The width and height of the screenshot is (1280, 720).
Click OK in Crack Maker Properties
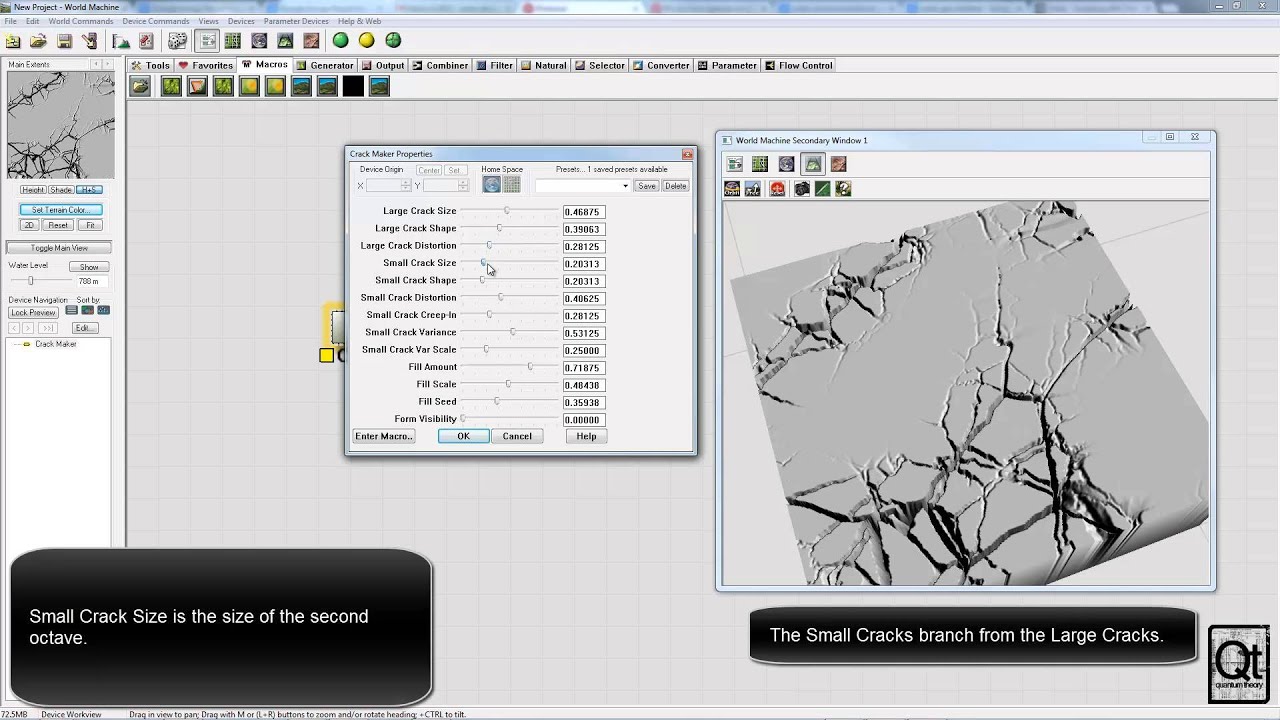(463, 436)
